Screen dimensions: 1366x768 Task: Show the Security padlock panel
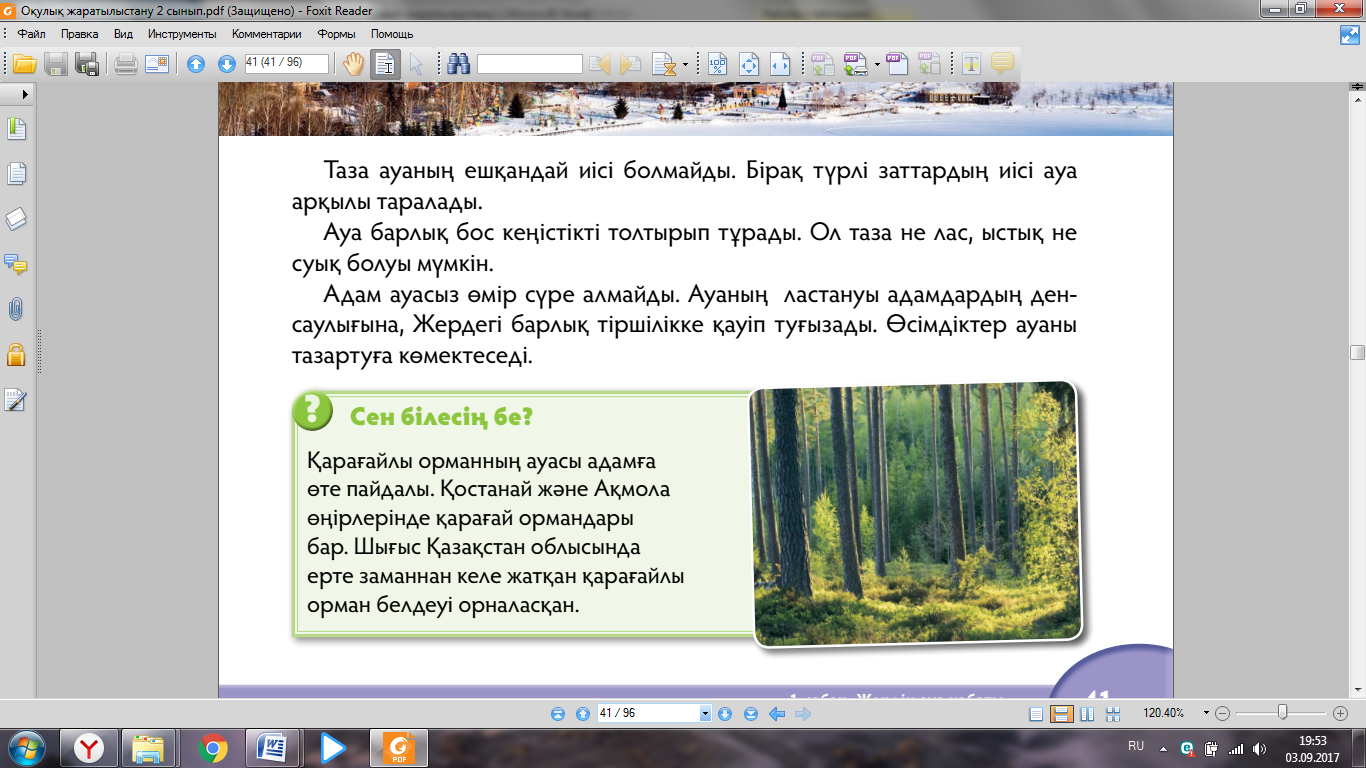(17, 354)
